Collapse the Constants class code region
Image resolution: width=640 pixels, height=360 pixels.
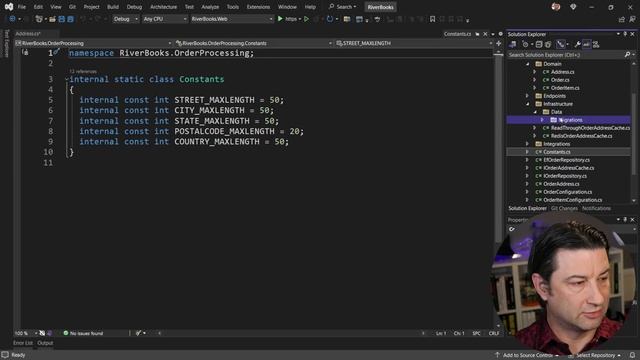point(67,79)
